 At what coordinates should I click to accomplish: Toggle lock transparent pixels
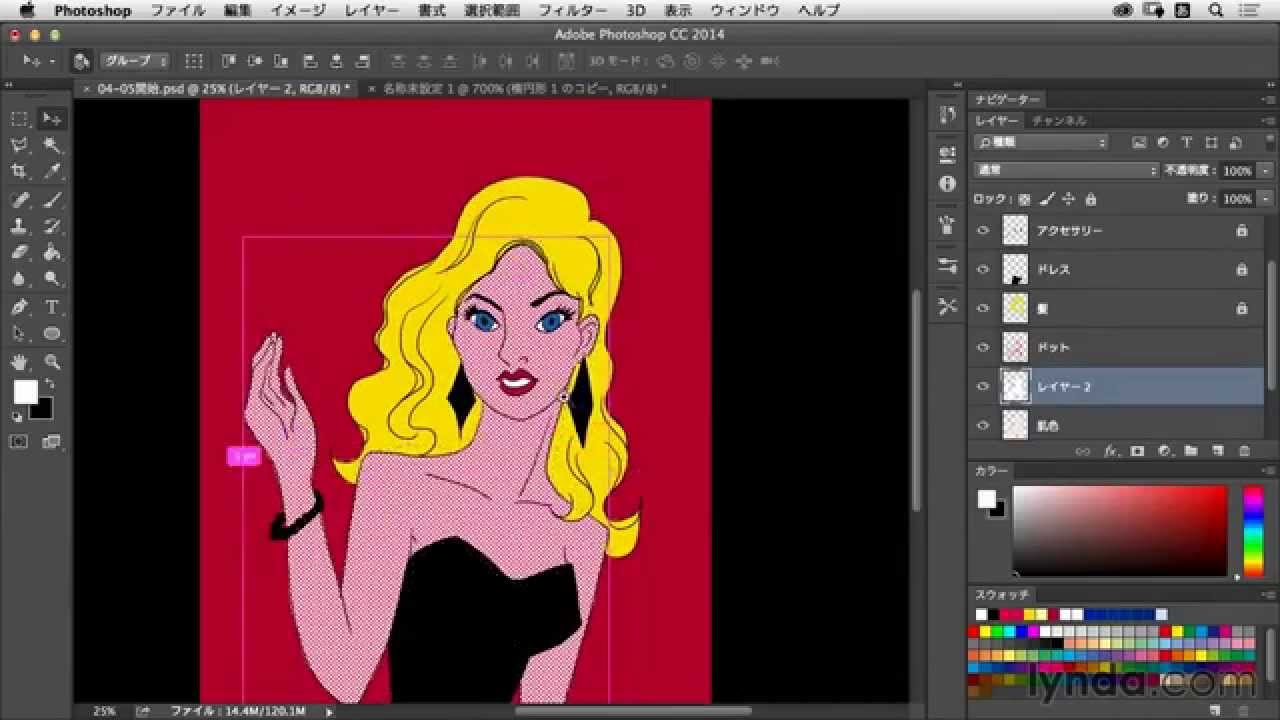tap(1025, 199)
